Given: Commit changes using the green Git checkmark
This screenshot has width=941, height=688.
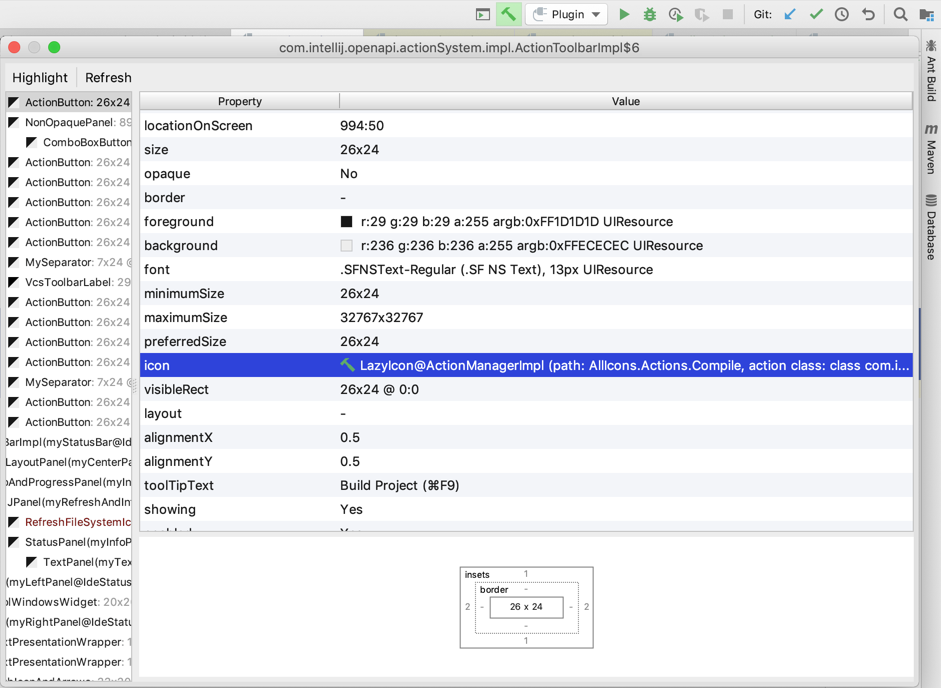Looking at the screenshot, I should 816,15.
